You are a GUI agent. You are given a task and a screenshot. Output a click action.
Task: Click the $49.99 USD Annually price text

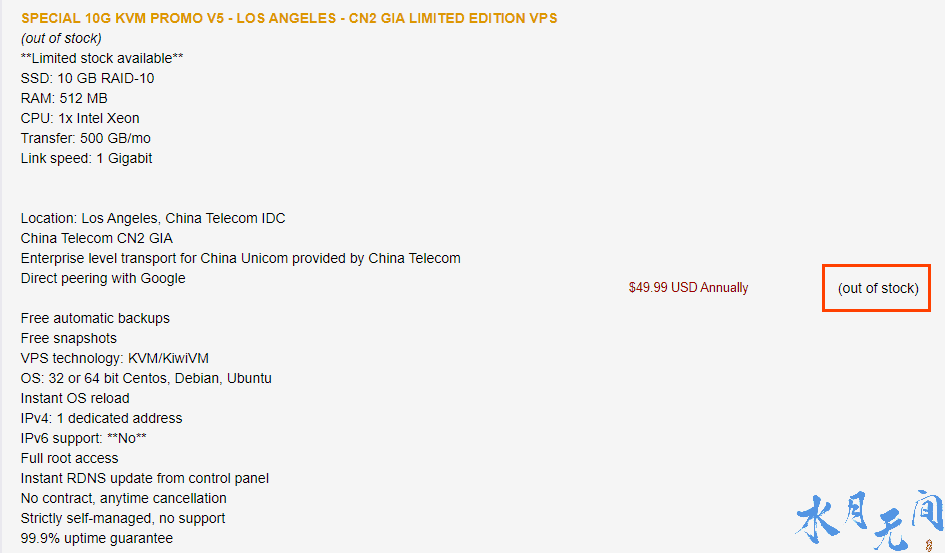click(x=688, y=287)
